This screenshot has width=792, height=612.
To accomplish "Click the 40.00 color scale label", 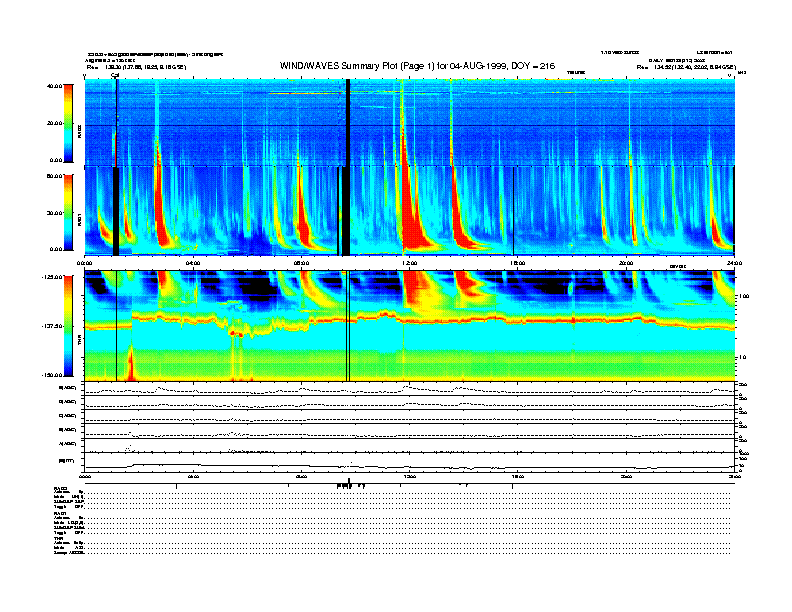I will pyautogui.click(x=55, y=86).
